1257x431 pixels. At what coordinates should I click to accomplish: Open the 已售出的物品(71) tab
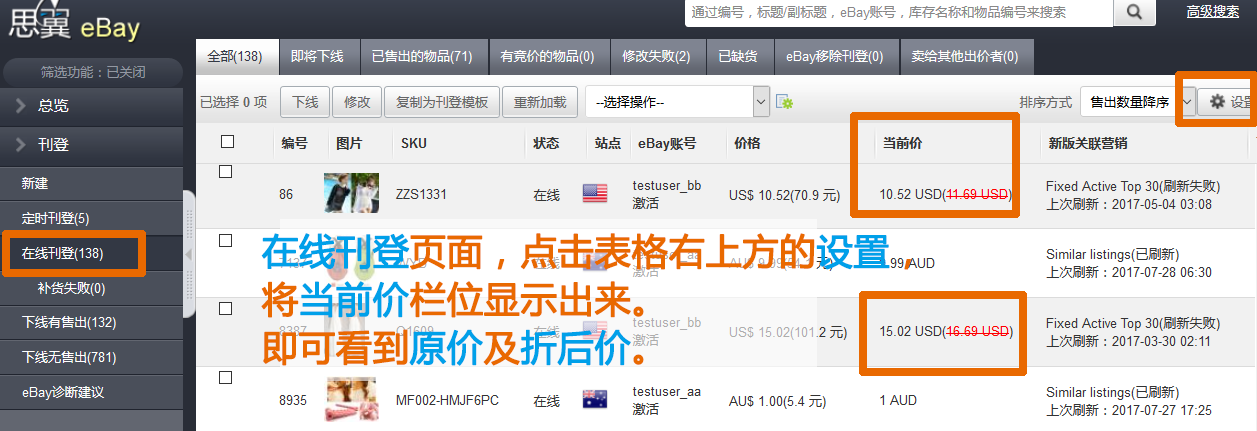click(422, 56)
